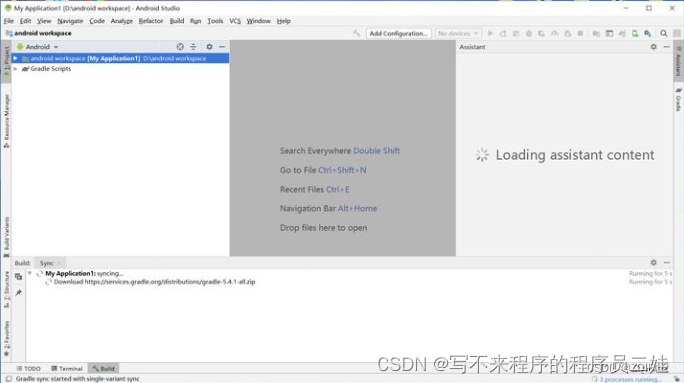Click the Search Everywhere magnifier icon
The width and height of the screenshot is (684, 383).
[x=663, y=34]
